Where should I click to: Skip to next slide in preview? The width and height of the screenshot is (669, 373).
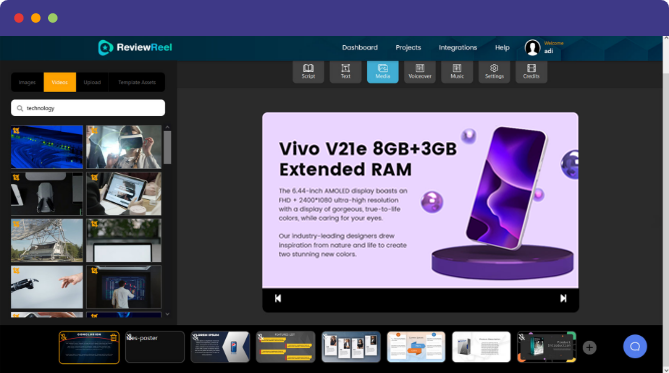click(563, 298)
